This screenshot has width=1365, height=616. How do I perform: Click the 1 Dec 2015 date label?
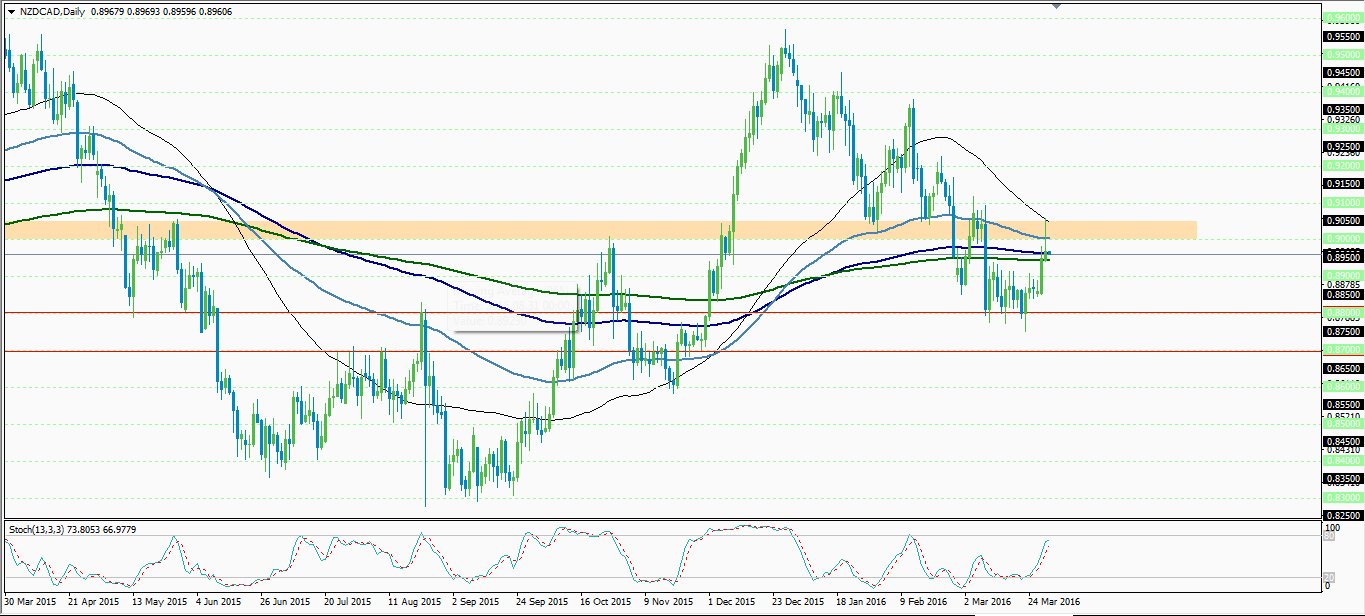pyautogui.click(x=731, y=603)
